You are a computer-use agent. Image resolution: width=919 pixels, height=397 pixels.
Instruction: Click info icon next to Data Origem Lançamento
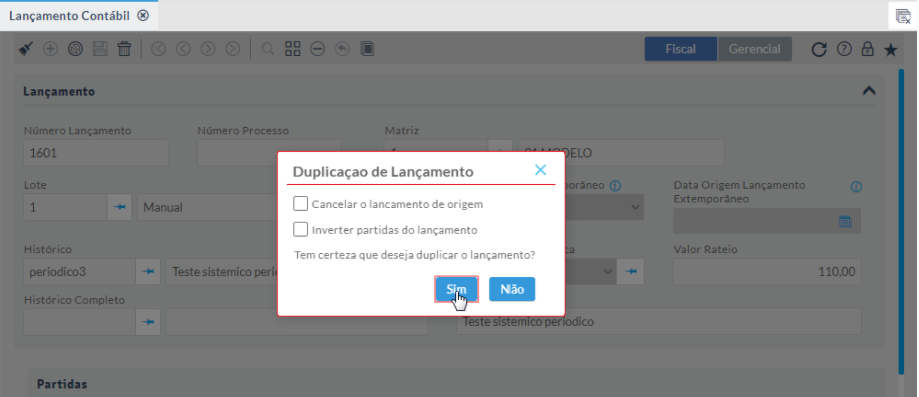tap(856, 187)
